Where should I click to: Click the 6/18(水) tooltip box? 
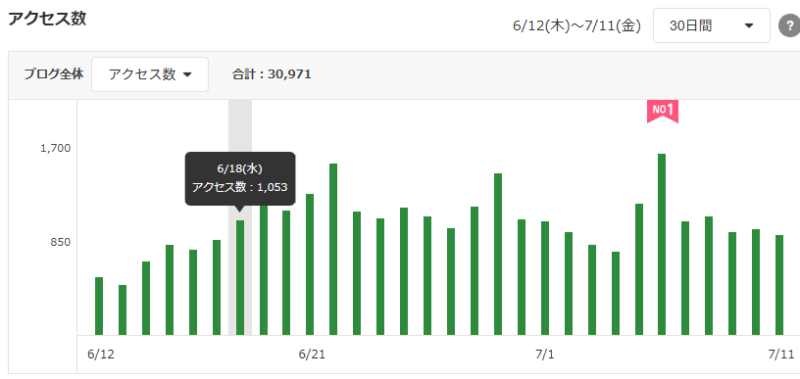[240, 179]
